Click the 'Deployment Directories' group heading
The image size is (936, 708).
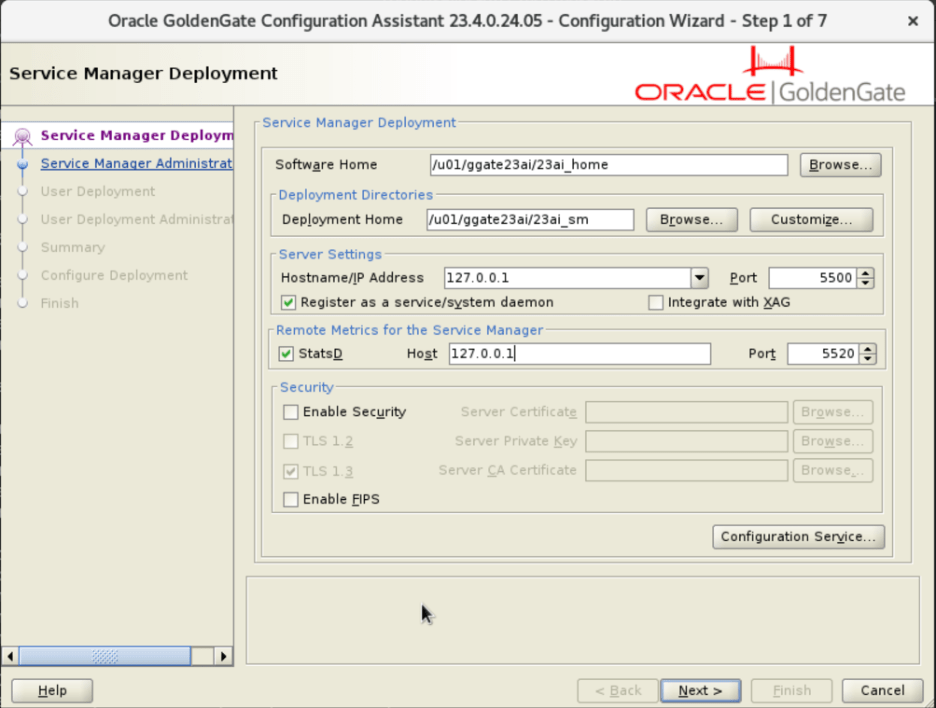[x=356, y=195]
